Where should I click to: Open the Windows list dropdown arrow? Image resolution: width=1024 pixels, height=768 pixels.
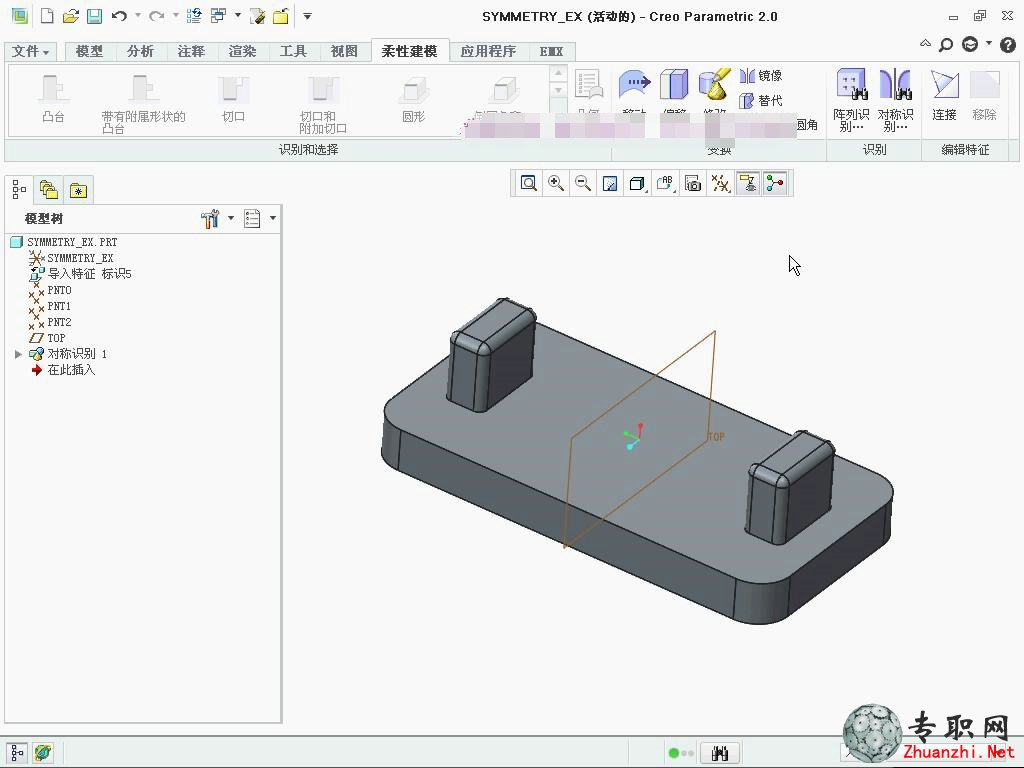(238, 16)
